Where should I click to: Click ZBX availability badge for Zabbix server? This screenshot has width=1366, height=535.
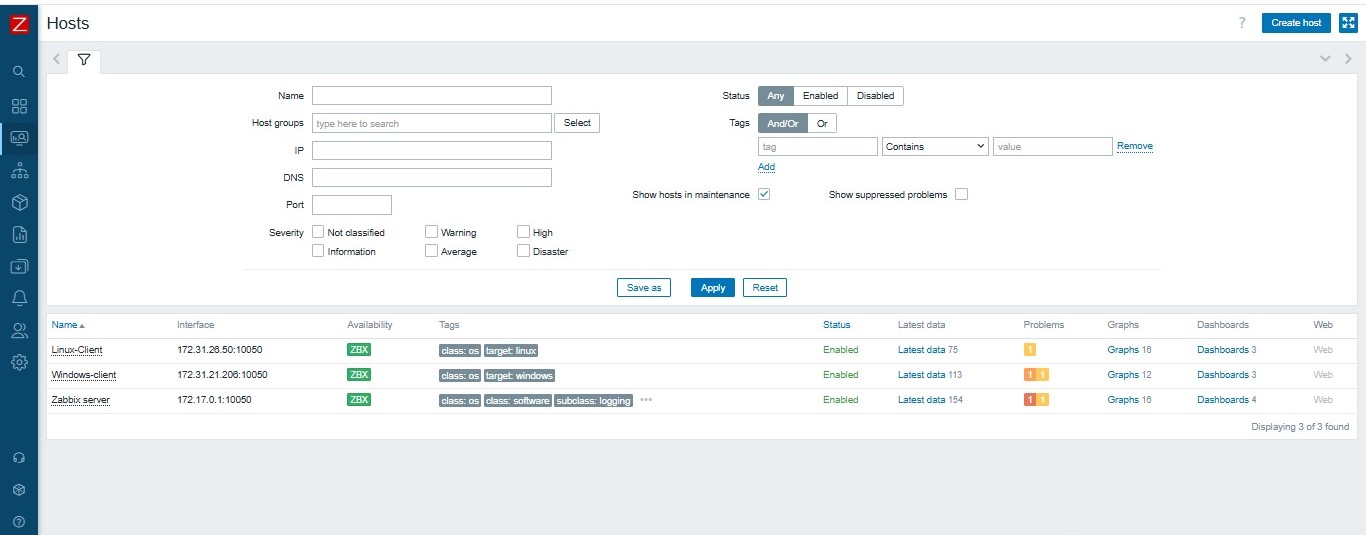pos(358,400)
